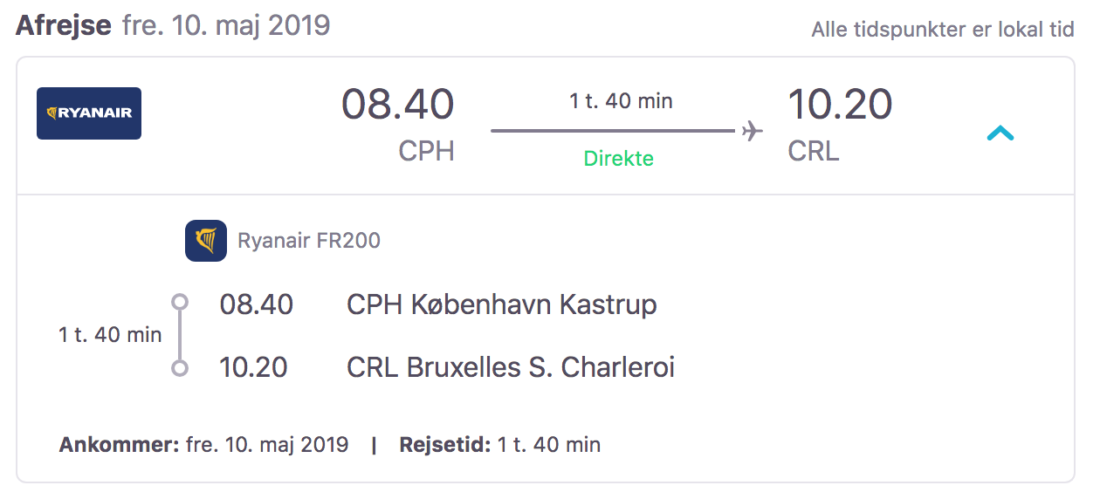The width and height of the screenshot is (1100, 499).
Task: Click the Ankommer arrival date text
Action: (204, 445)
